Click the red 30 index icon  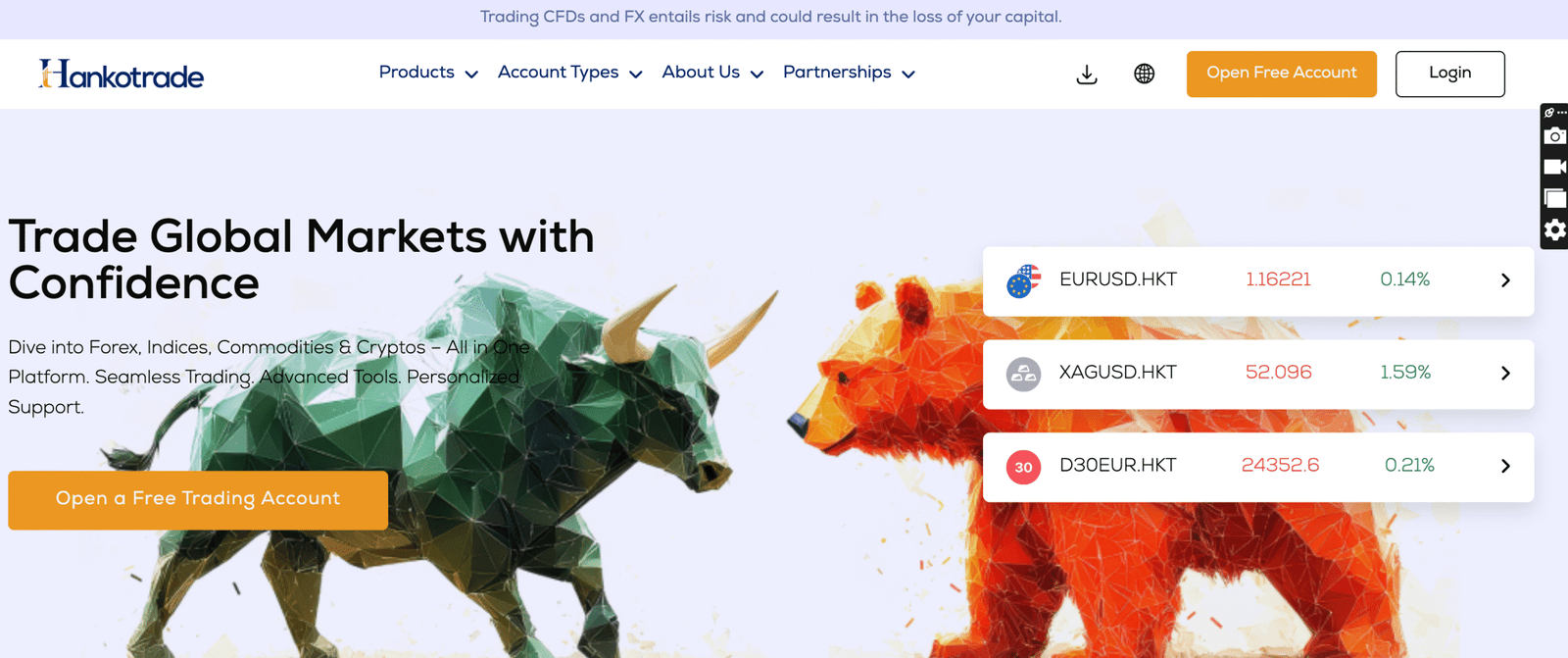pyautogui.click(x=1023, y=467)
